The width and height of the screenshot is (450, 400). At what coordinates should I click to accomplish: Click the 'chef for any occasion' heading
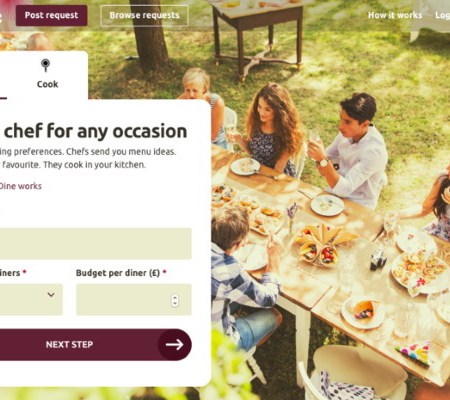coord(95,131)
